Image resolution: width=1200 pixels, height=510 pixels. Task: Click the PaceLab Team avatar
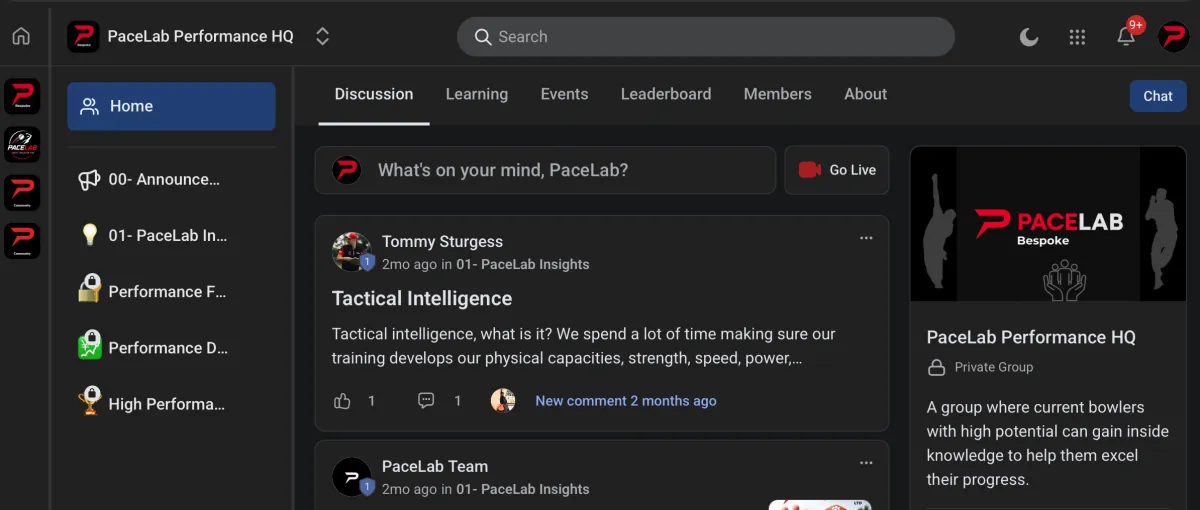(351, 476)
